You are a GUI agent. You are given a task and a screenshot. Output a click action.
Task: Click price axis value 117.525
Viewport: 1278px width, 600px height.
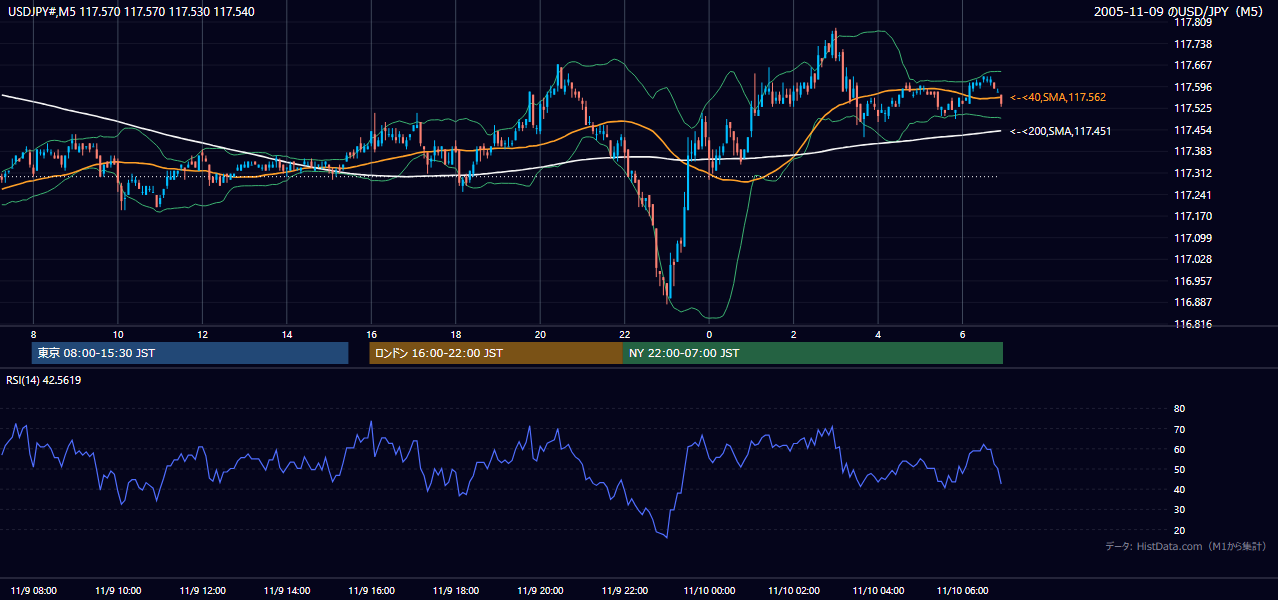1192,108
